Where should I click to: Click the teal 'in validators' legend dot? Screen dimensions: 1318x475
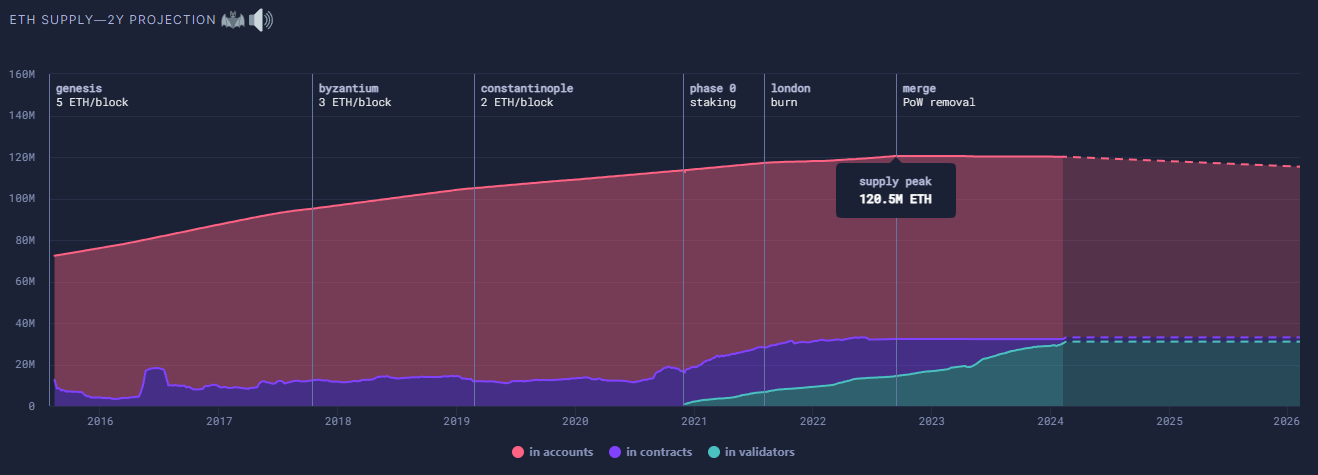click(713, 452)
